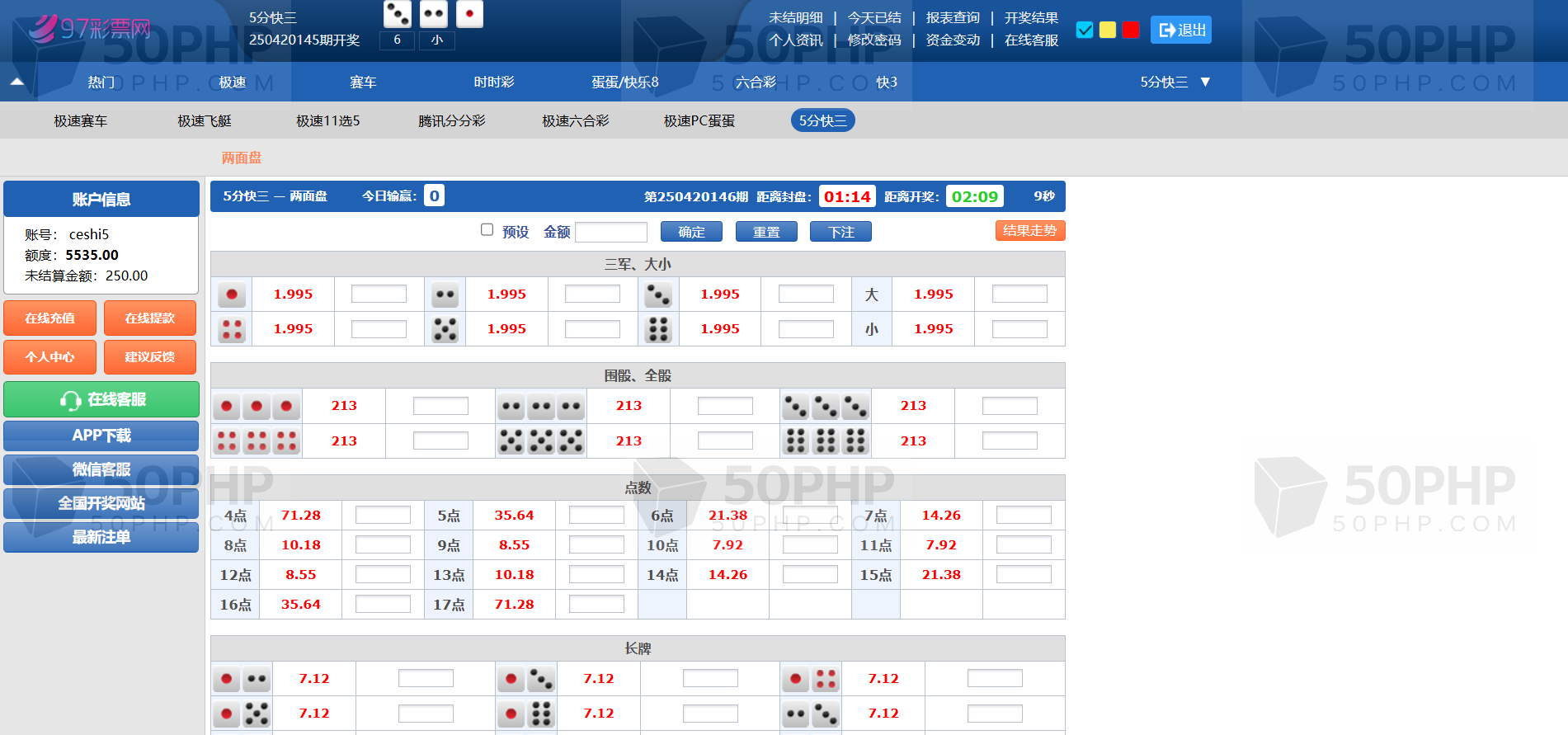Toggle the blue theme checkbox

1085,30
